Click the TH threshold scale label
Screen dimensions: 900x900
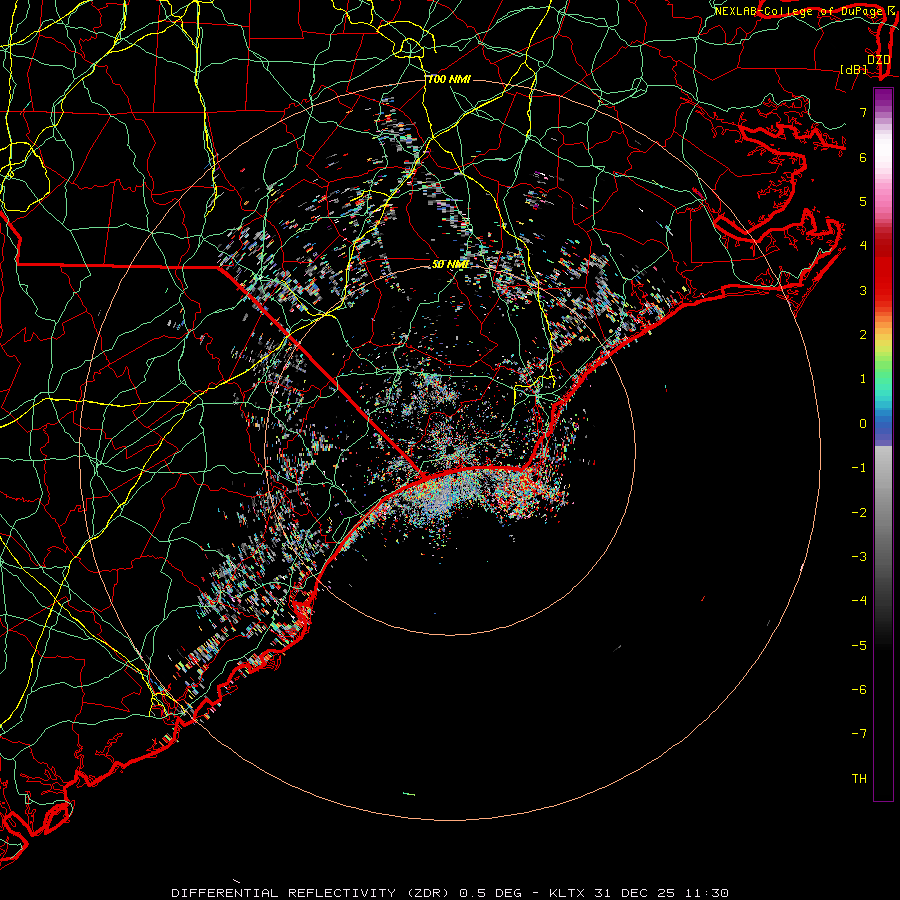[859, 779]
